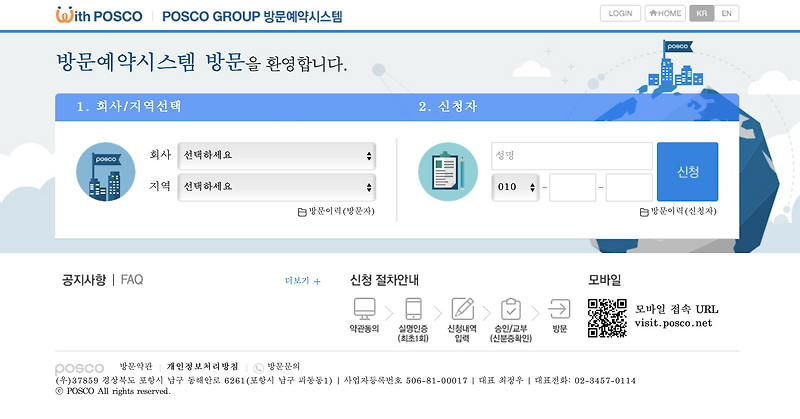Click the folder icon beside 방문이력(신청자)
The width and height of the screenshot is (800, 419).
[x=644, y=212]
